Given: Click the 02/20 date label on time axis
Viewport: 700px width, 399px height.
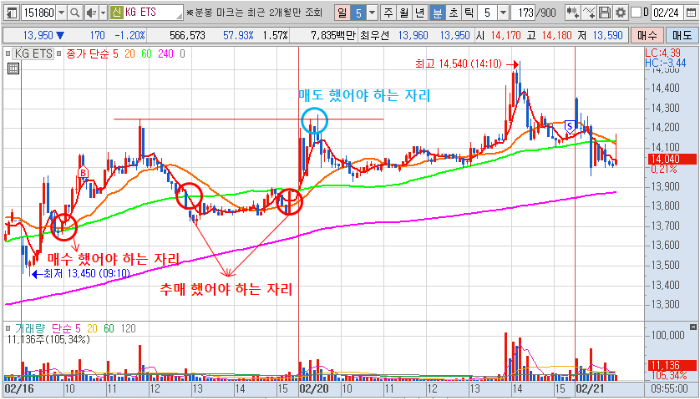Looking at the screenshot, I should pyautogui.click(x=315, y=389).
